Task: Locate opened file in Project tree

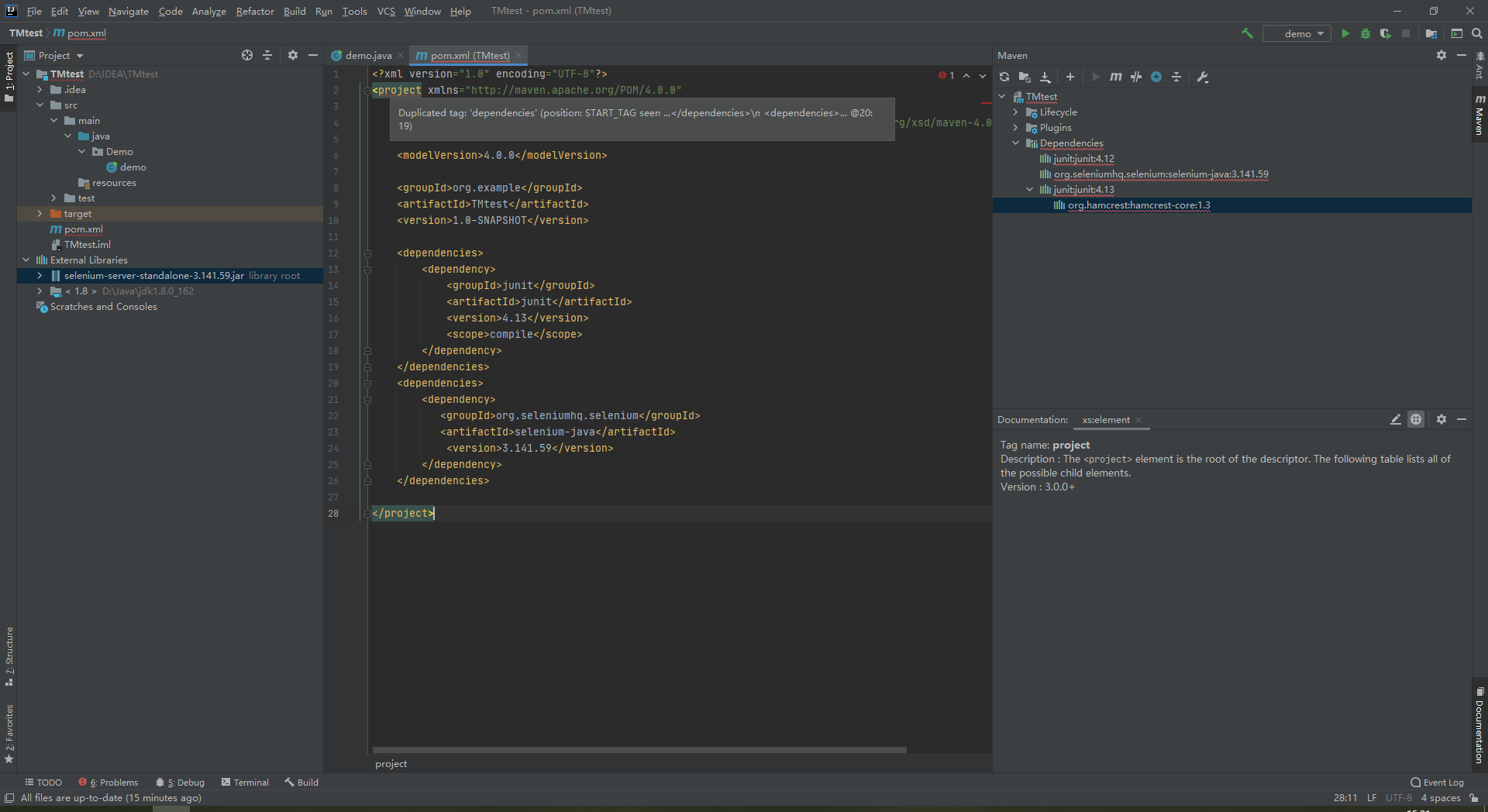Action: [247, 55]
